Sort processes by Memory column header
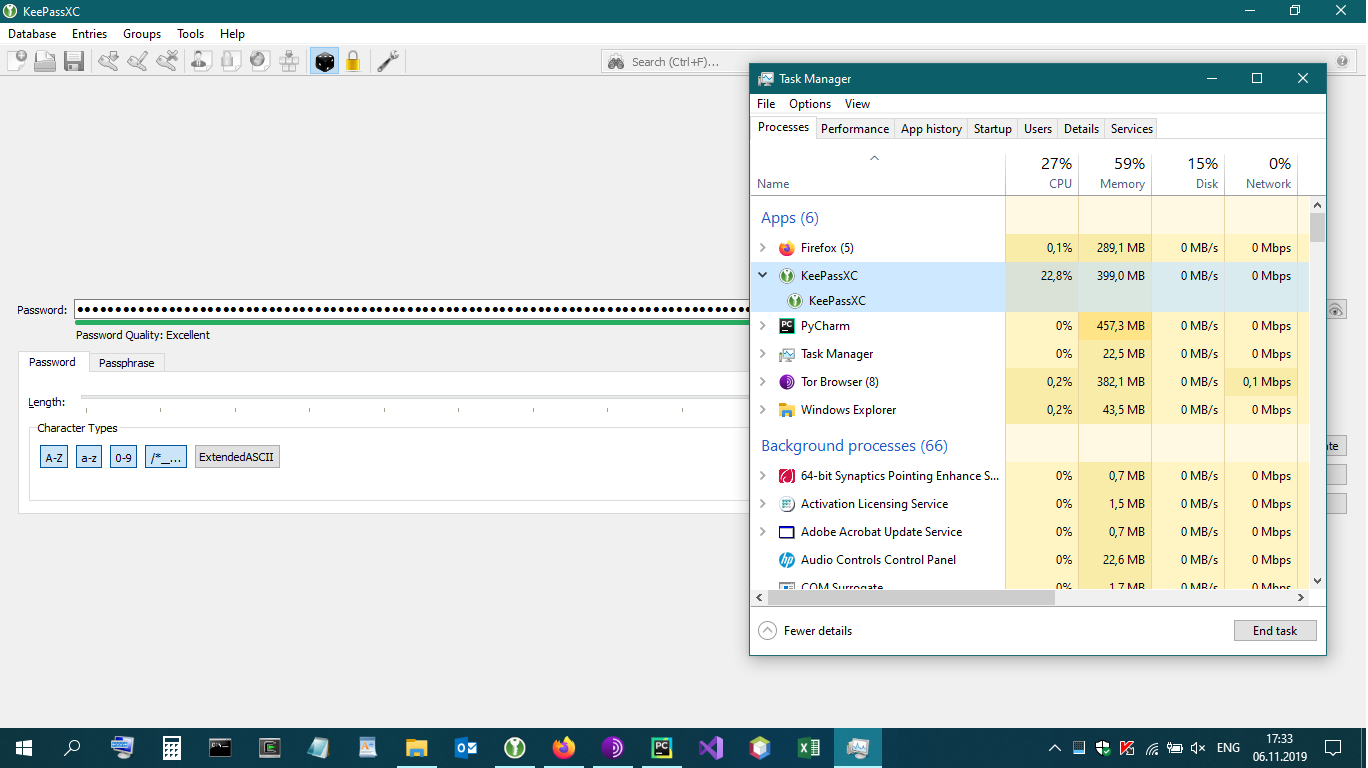 (x=1115, y=173)
